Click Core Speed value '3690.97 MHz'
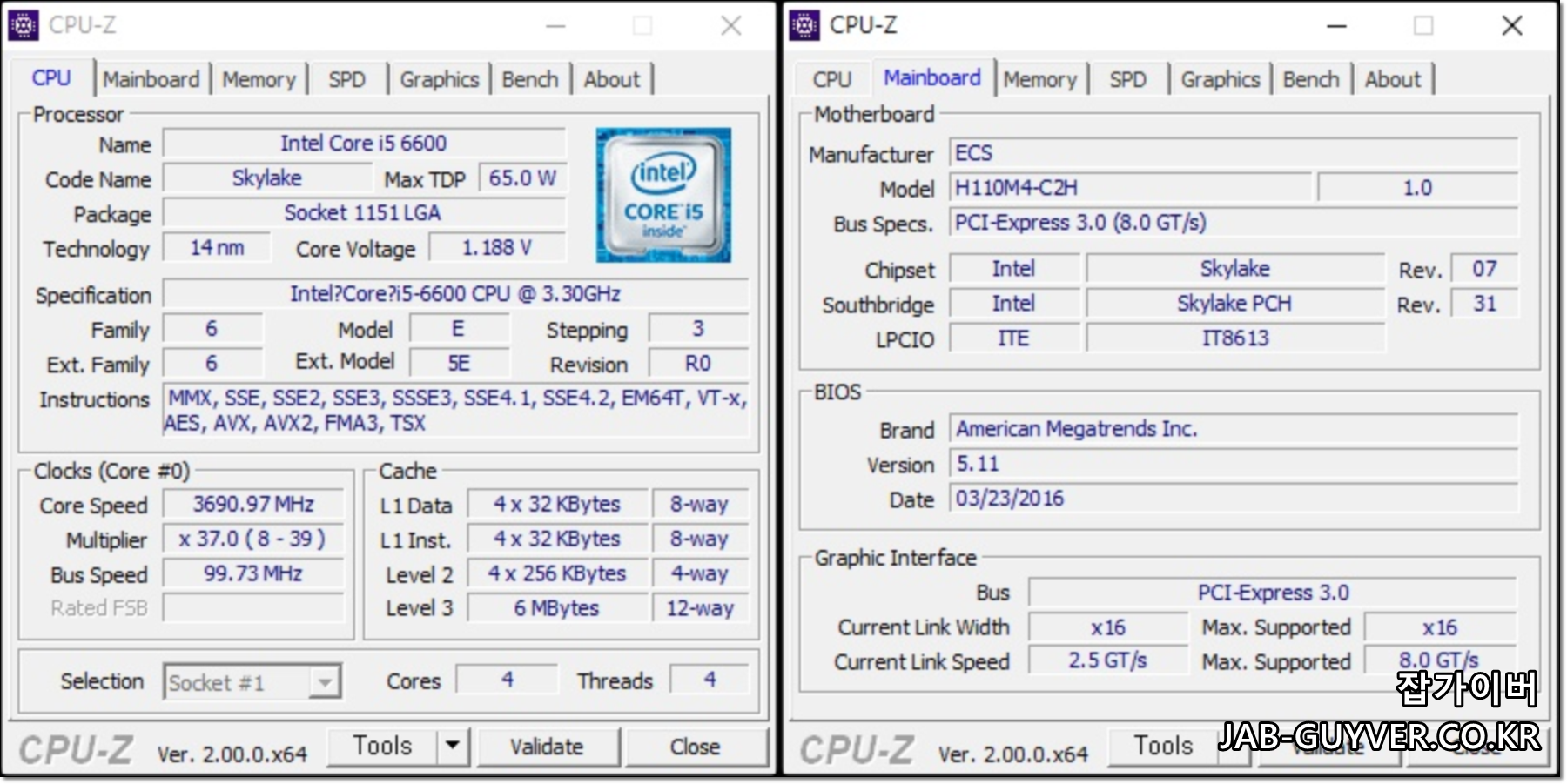1567x784 pixels. pos(253,504)
